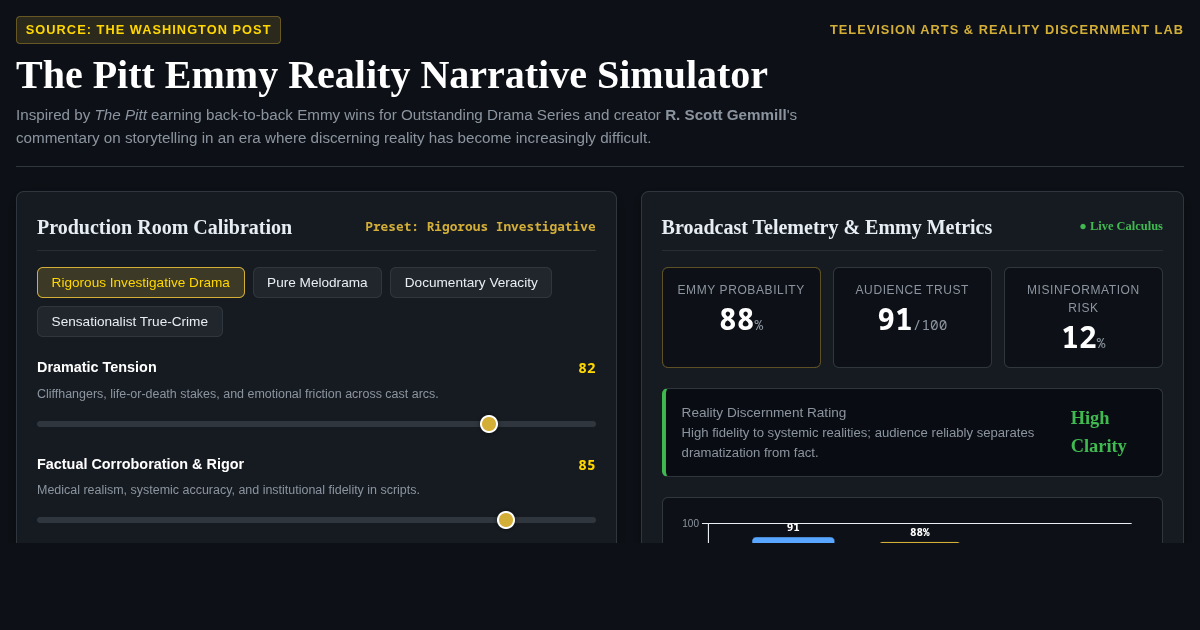Click the Reality Discernment Rating heading

tap(764, 412)
